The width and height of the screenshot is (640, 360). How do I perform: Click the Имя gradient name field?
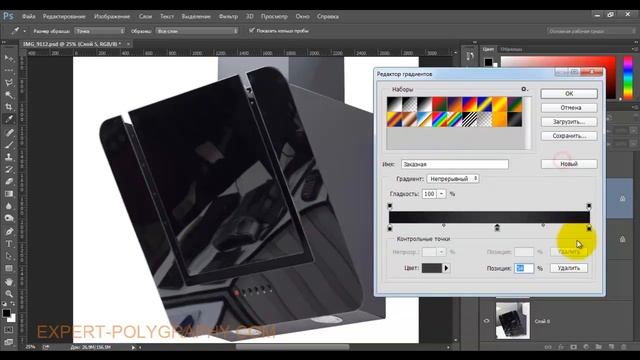(455, 164)
